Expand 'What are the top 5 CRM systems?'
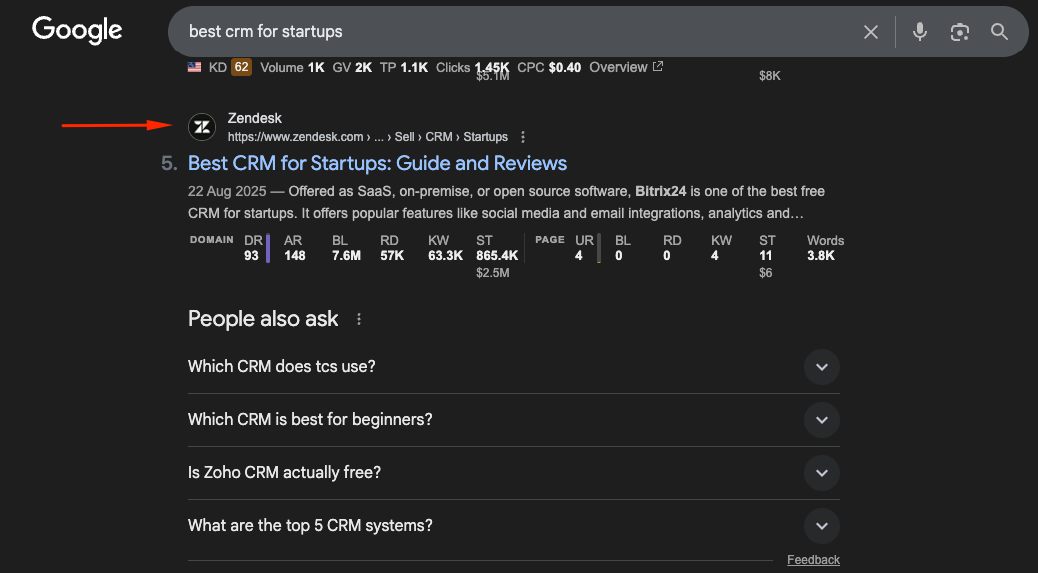Screen dimensions: 1038x573 pyautogui.click(x=821, y=526)
